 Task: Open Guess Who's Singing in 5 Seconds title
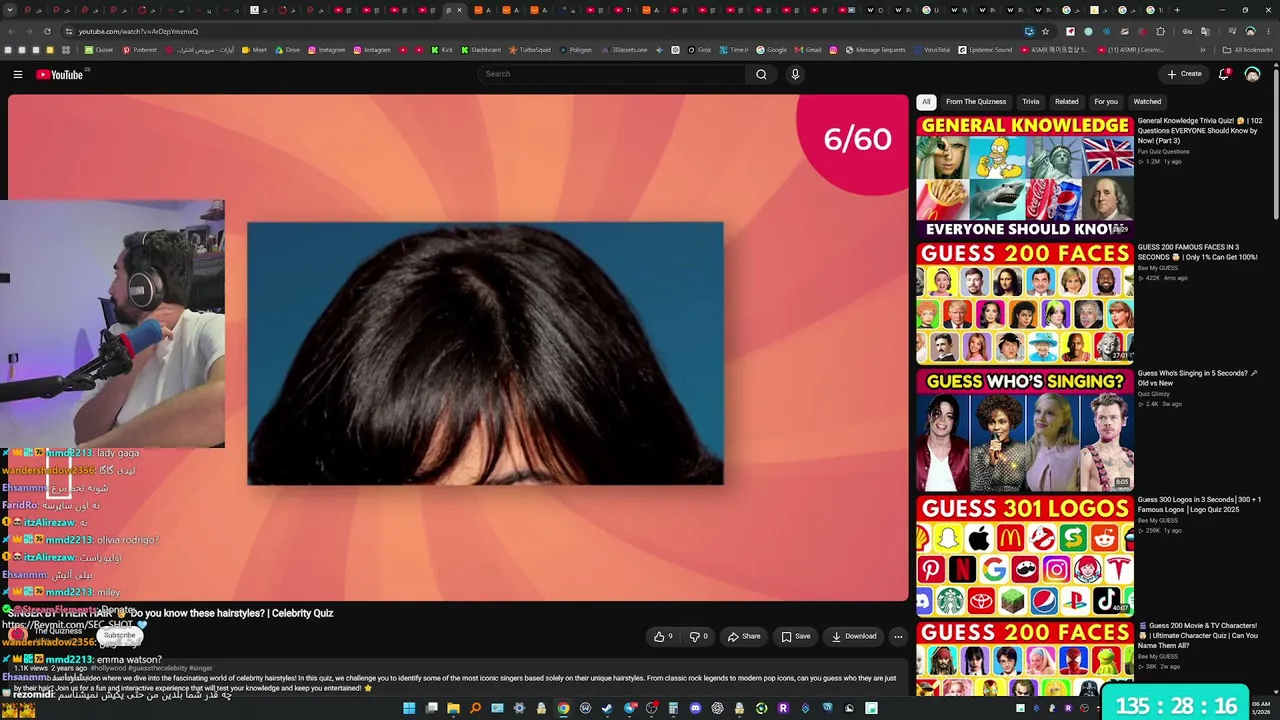pyautogui.click(x=1198, y=378)
